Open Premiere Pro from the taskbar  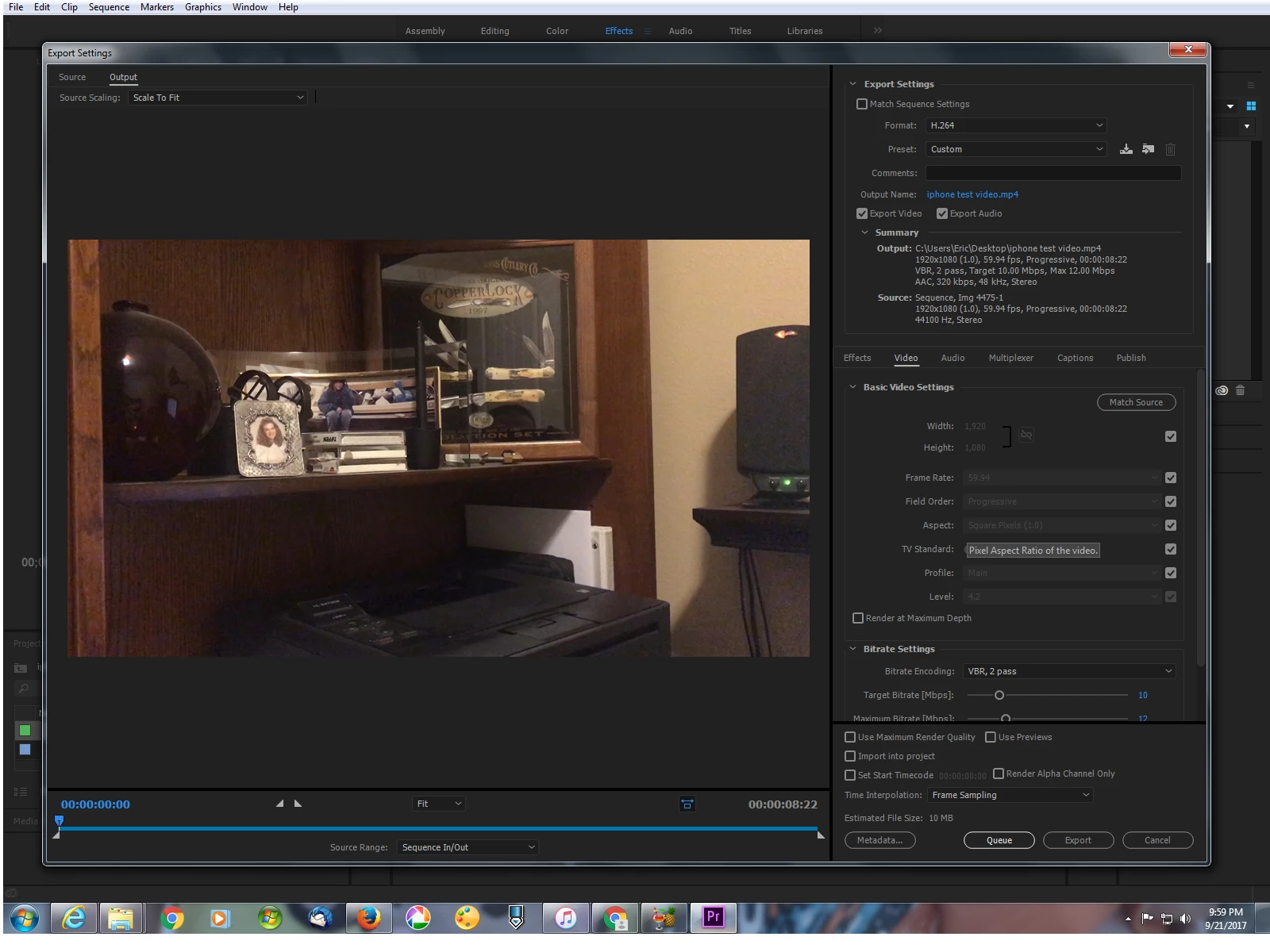(x=713, y=918)
